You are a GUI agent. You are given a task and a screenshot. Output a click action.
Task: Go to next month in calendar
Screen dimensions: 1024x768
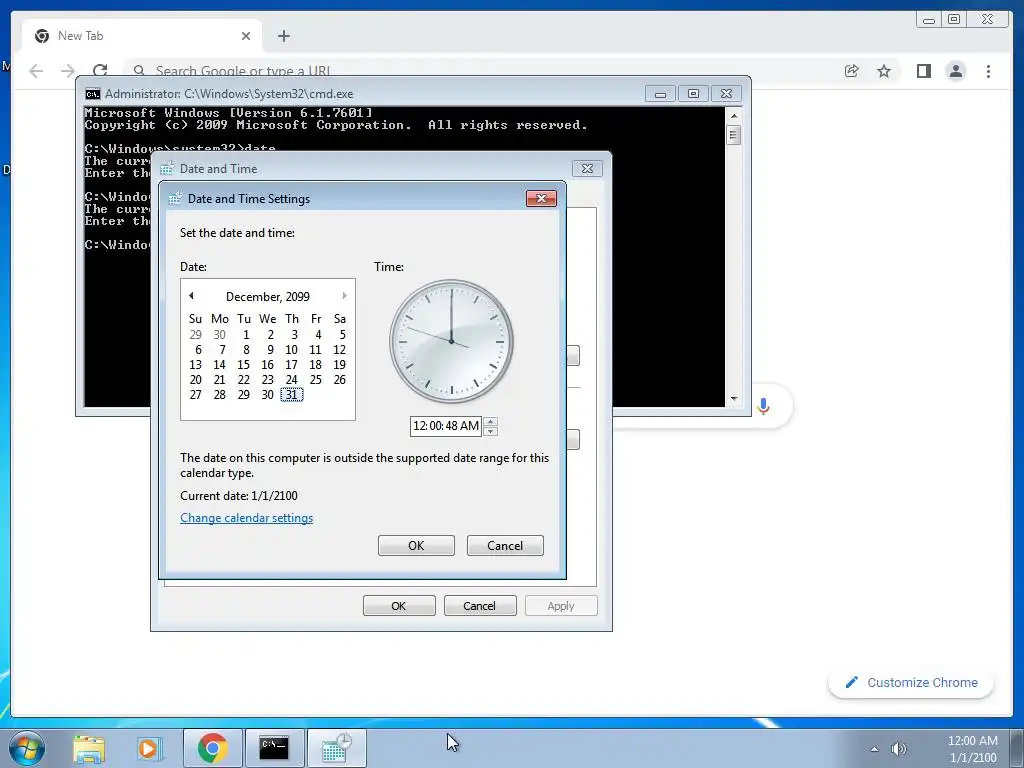[344, 296]
